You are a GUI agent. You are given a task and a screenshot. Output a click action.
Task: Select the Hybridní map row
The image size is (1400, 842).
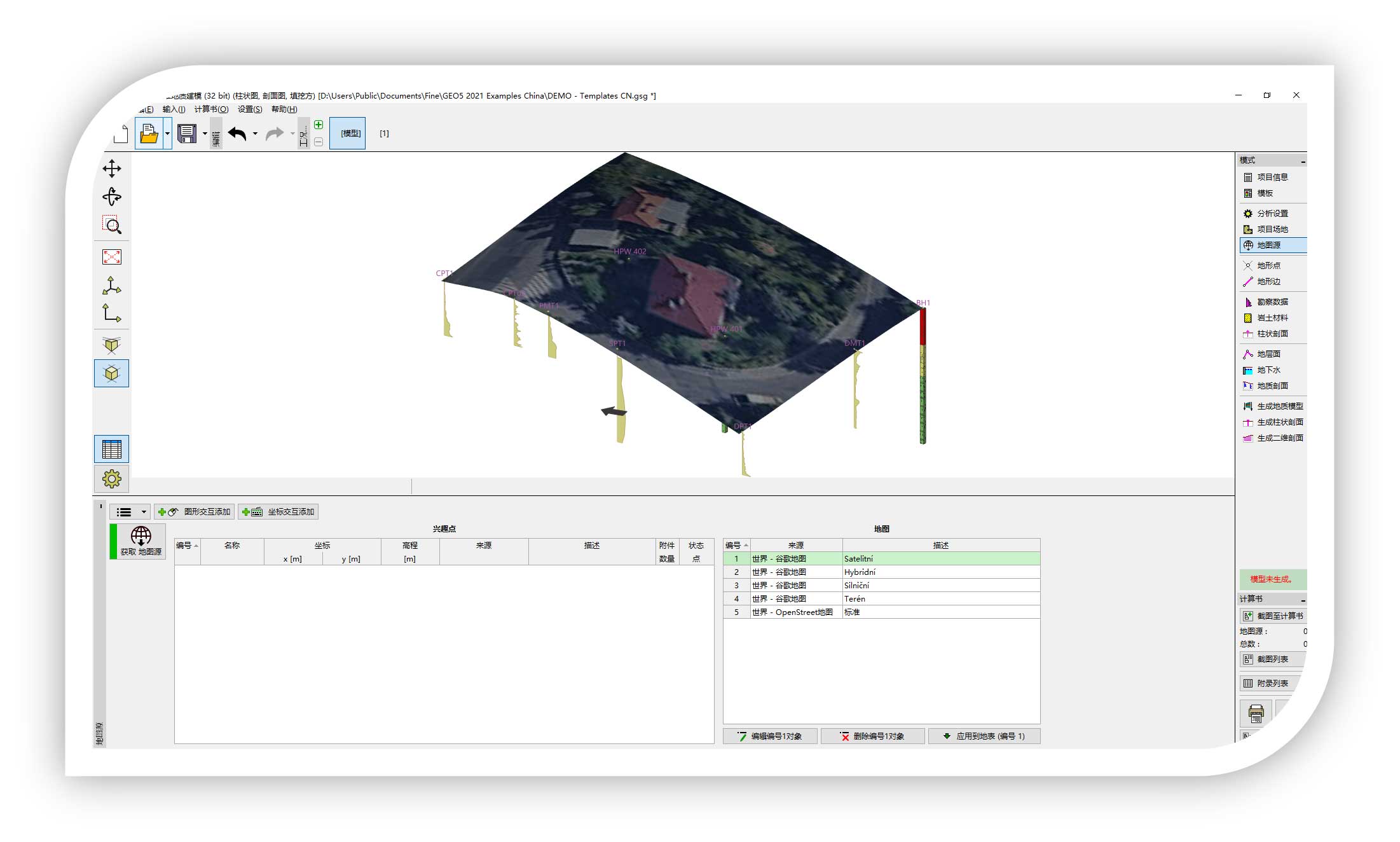click(x=881, y=572)
